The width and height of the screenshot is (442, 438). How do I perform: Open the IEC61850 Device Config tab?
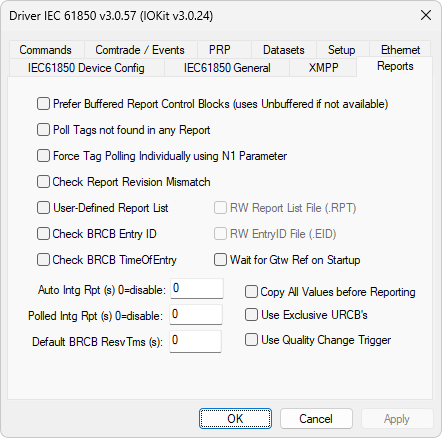tap(86, 68)
